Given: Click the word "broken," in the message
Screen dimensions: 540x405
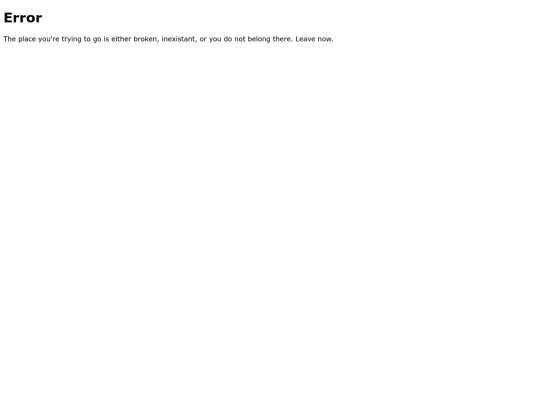Looking at the screenshot, I should tap(146, 39).
